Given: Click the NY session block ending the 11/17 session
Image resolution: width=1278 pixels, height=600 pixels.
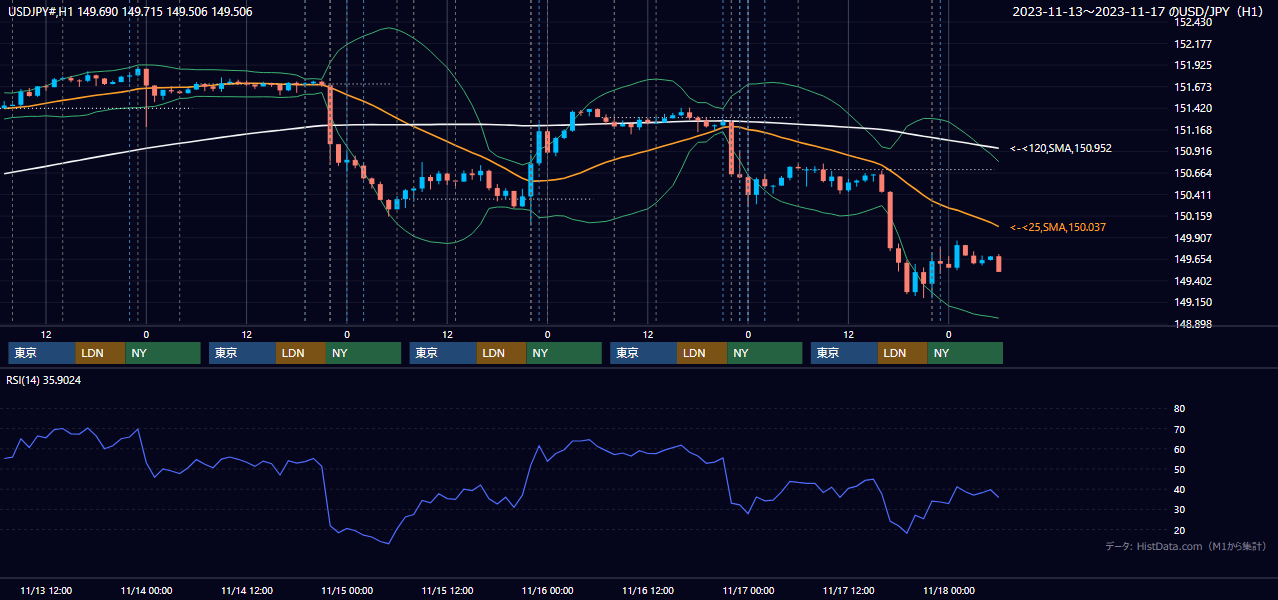Looking at the screenshot, I should 965,353.
